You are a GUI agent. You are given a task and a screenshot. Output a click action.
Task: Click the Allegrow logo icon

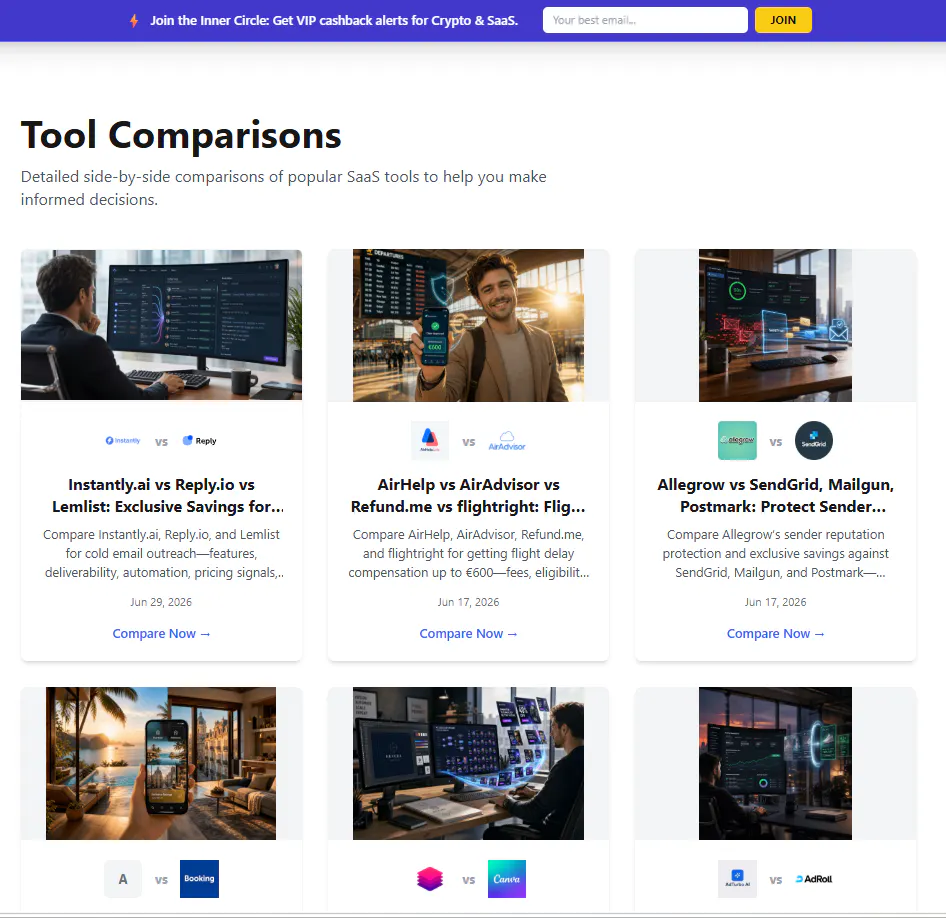point(737,440)
